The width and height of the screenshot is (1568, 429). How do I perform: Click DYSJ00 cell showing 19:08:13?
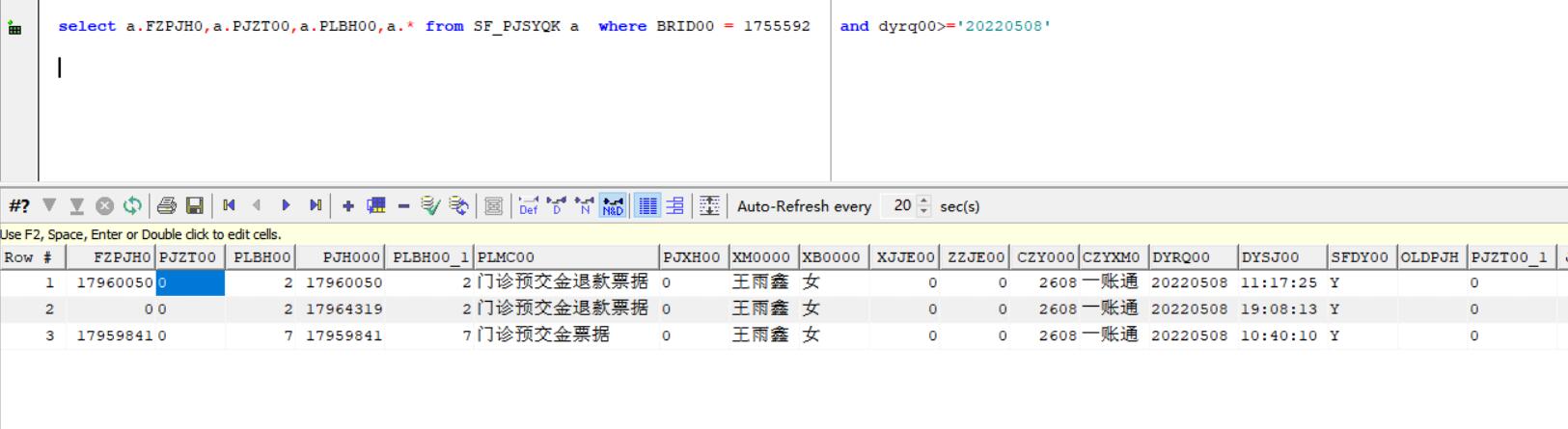tap(1282, 309)
